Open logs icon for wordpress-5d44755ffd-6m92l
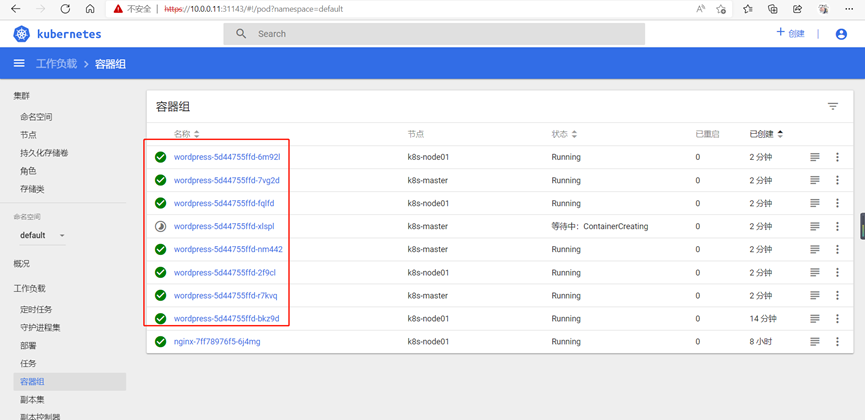This screenshot has width=865, height=420. [x=815, y=157]
